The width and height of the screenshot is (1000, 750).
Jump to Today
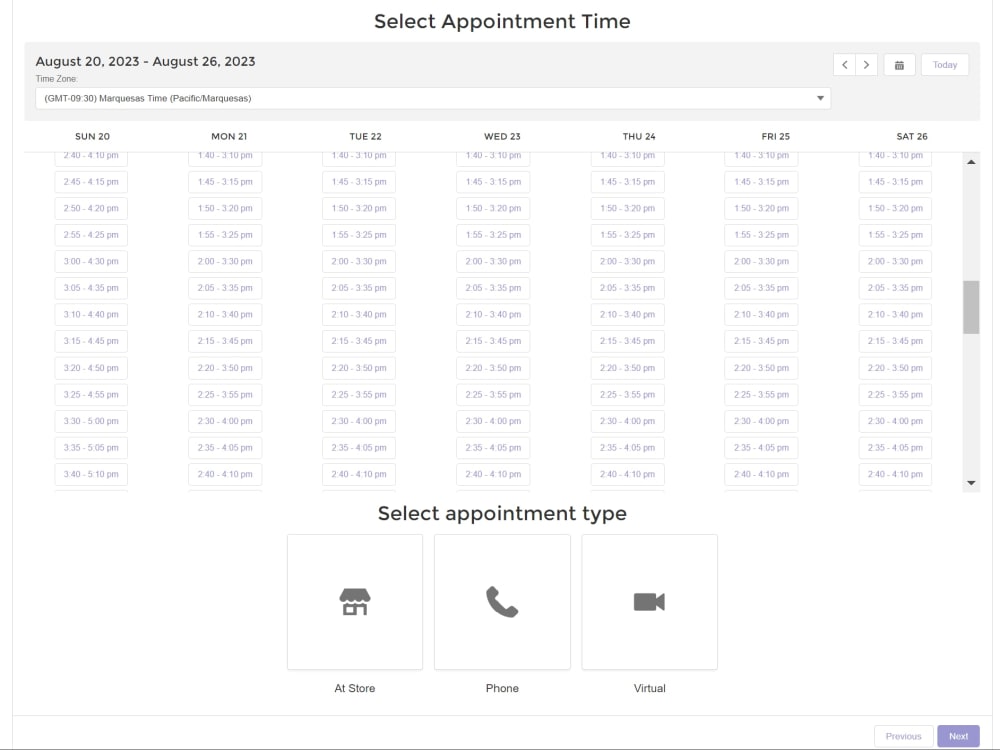click(945, 64)
